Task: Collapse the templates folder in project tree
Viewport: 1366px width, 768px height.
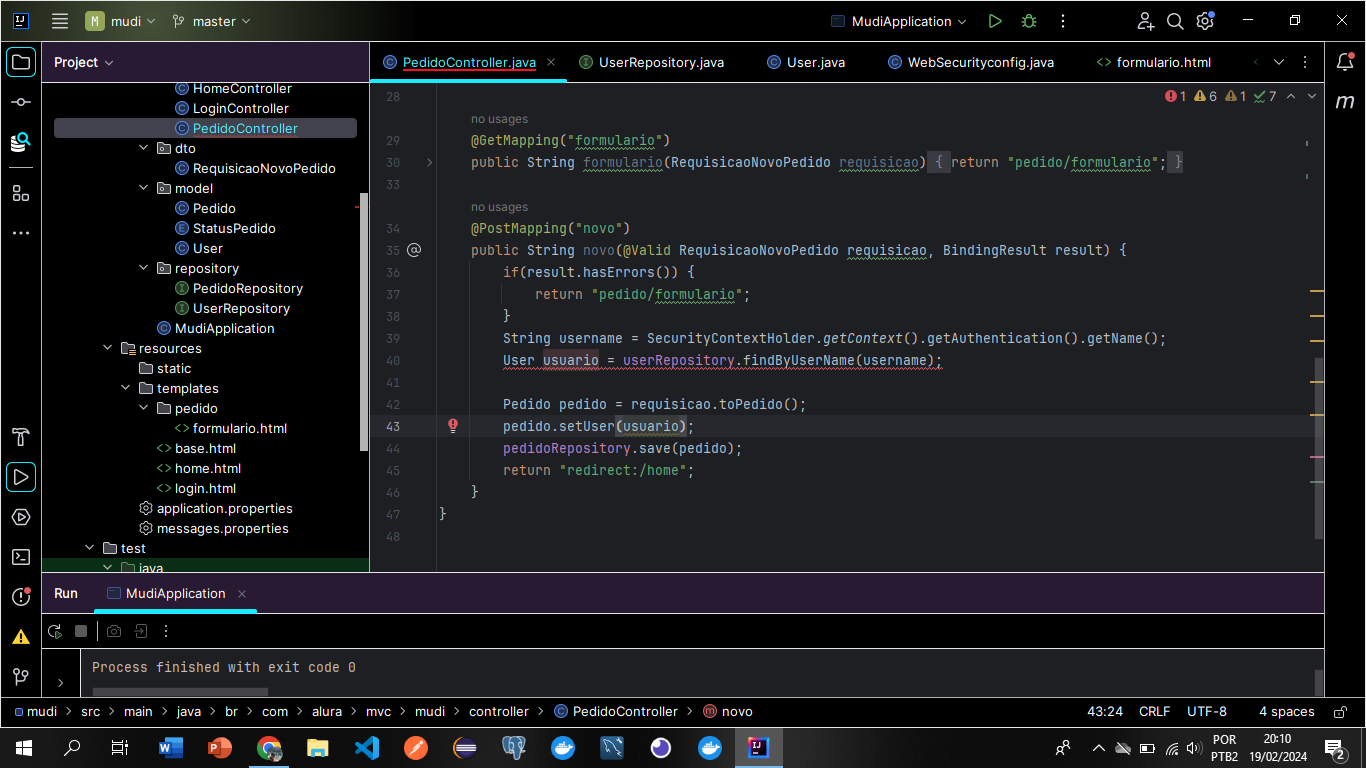Action: [127, 388]
